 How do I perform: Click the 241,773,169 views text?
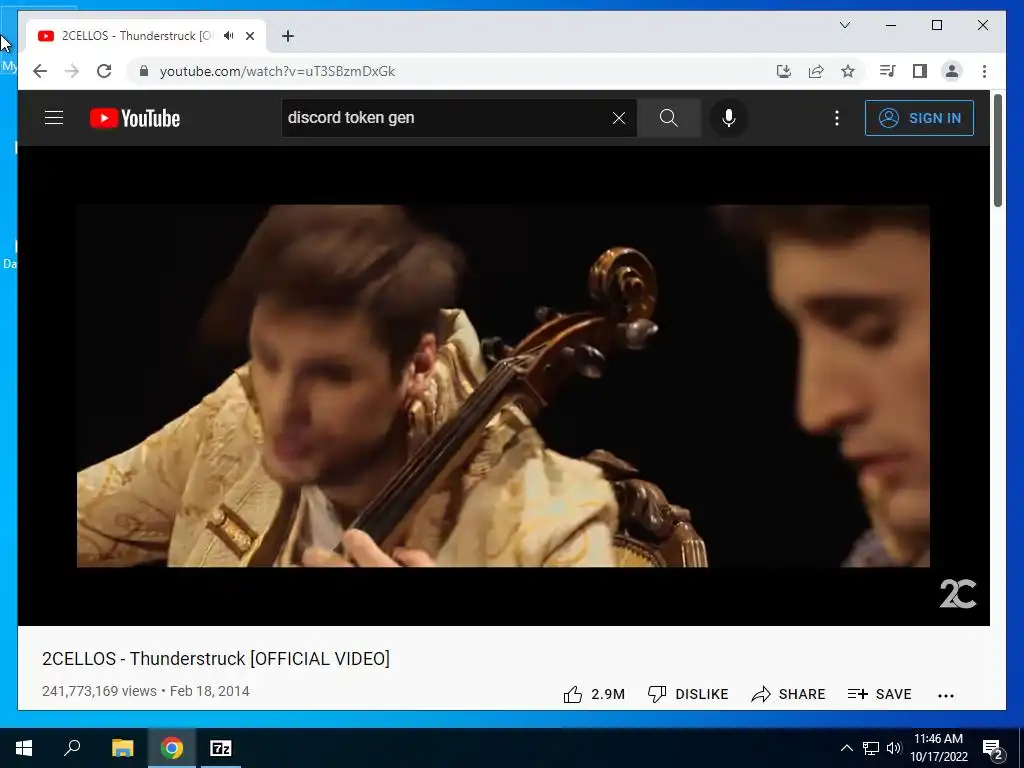(99, 691)
